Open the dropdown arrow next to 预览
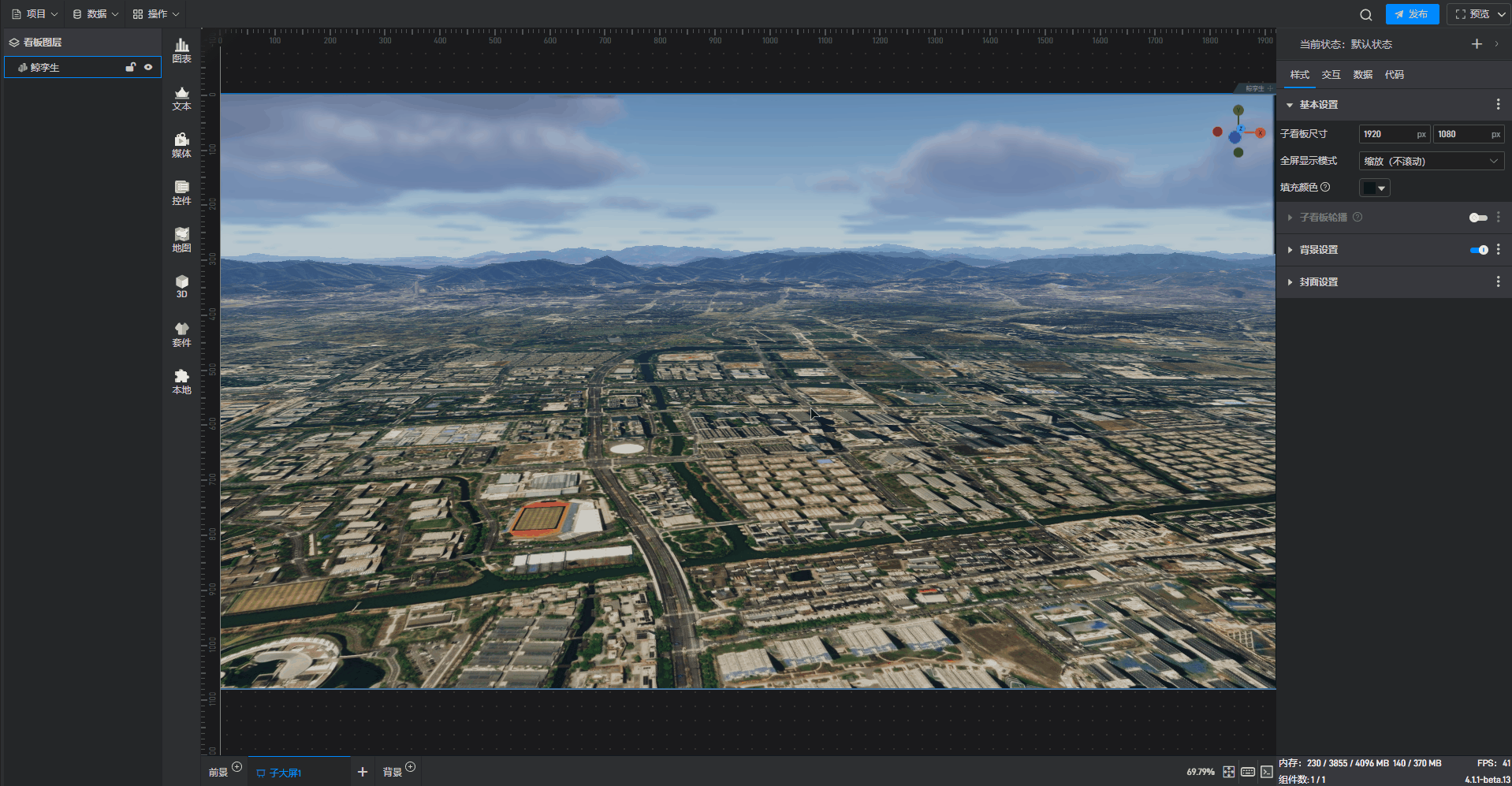The height and width of the screenshot is (786, 1512). point(1501,14)
